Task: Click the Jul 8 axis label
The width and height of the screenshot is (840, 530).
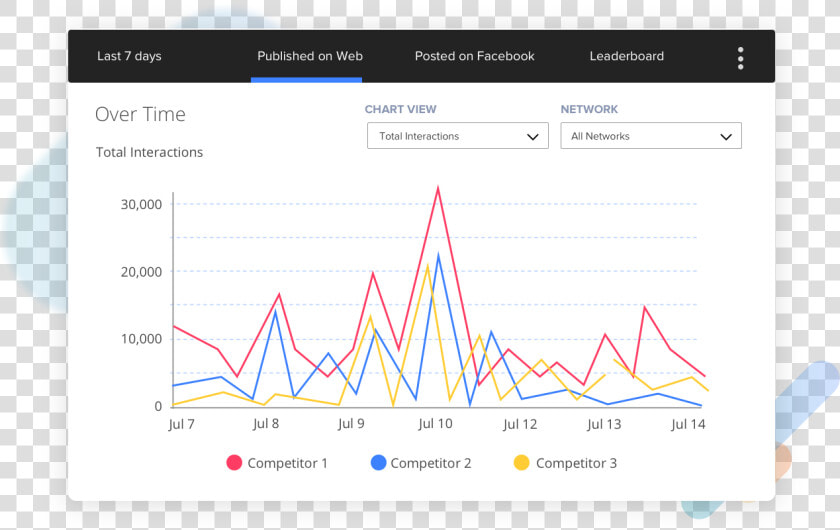Action: pos(266,424)
